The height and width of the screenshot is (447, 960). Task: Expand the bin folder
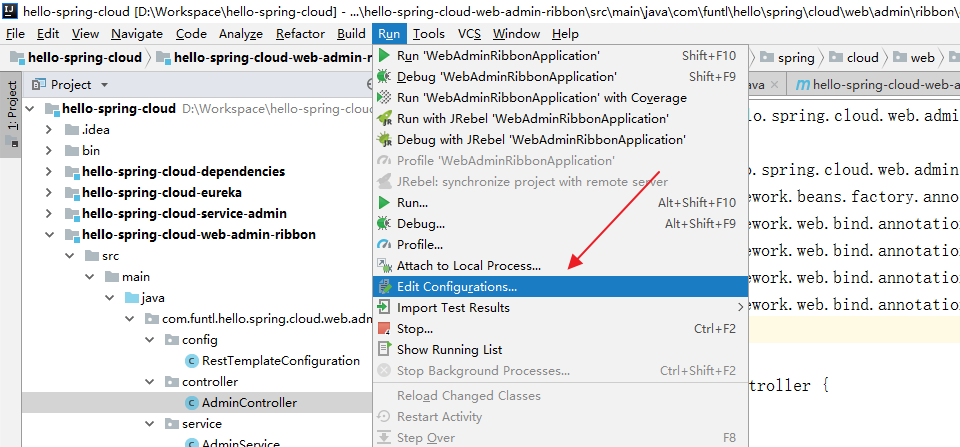click(x=49, y=151)
